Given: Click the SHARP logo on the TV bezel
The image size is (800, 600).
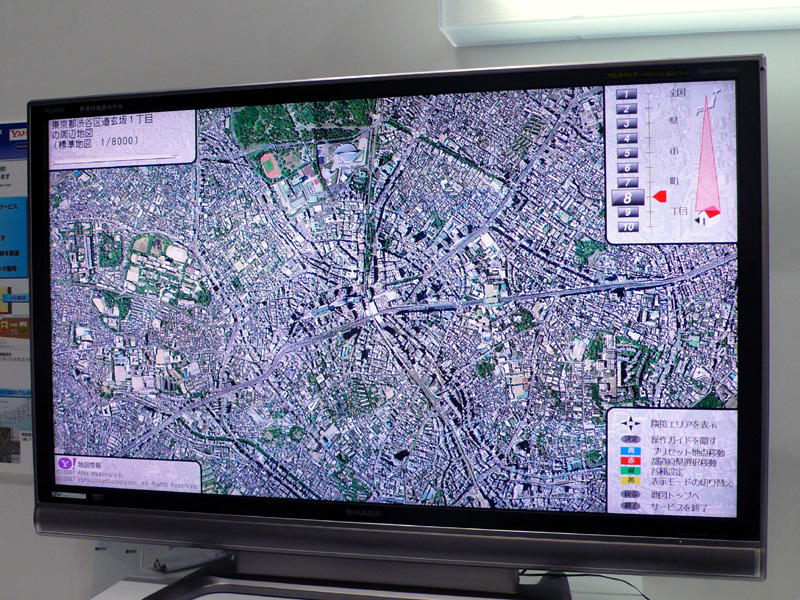Looking at the screenshot, I should click(x=363, y=512).
